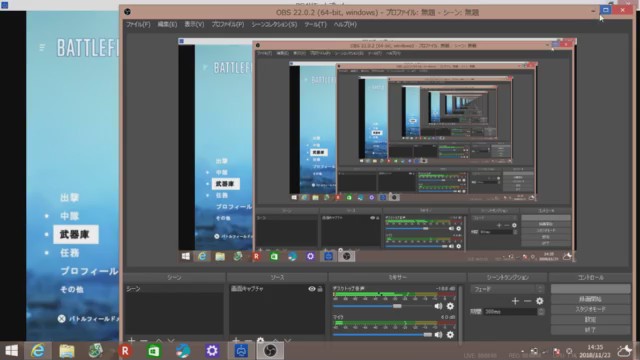Add a scene transition with plus icon
The height and width of the screenshot is (360, 640).
coord(515,301)
